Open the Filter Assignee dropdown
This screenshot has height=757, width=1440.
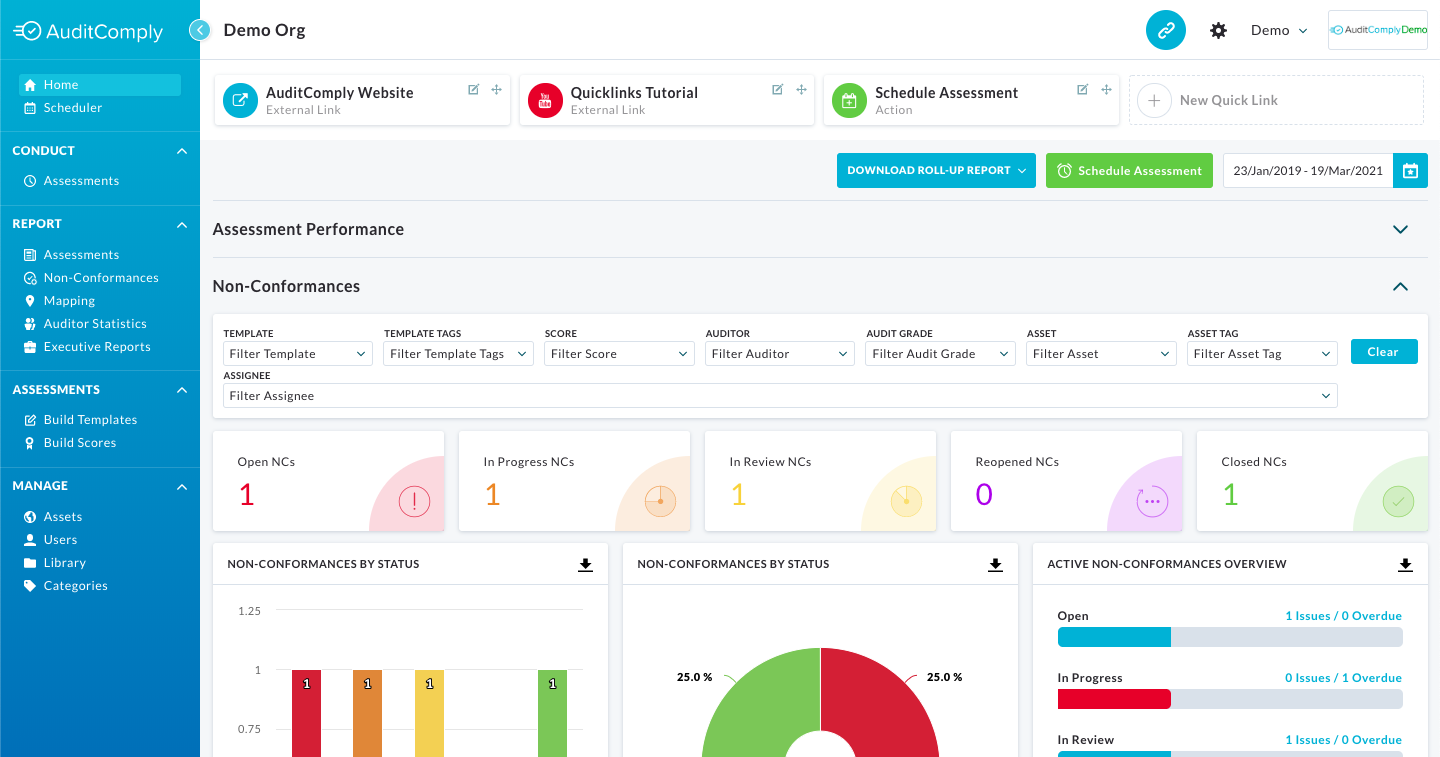pos(780,396)
